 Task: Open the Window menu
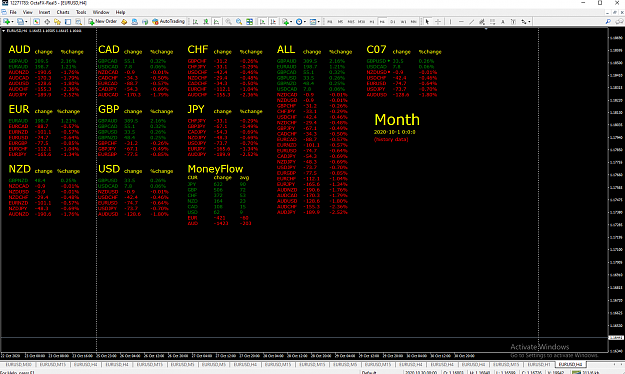[101, 12]
